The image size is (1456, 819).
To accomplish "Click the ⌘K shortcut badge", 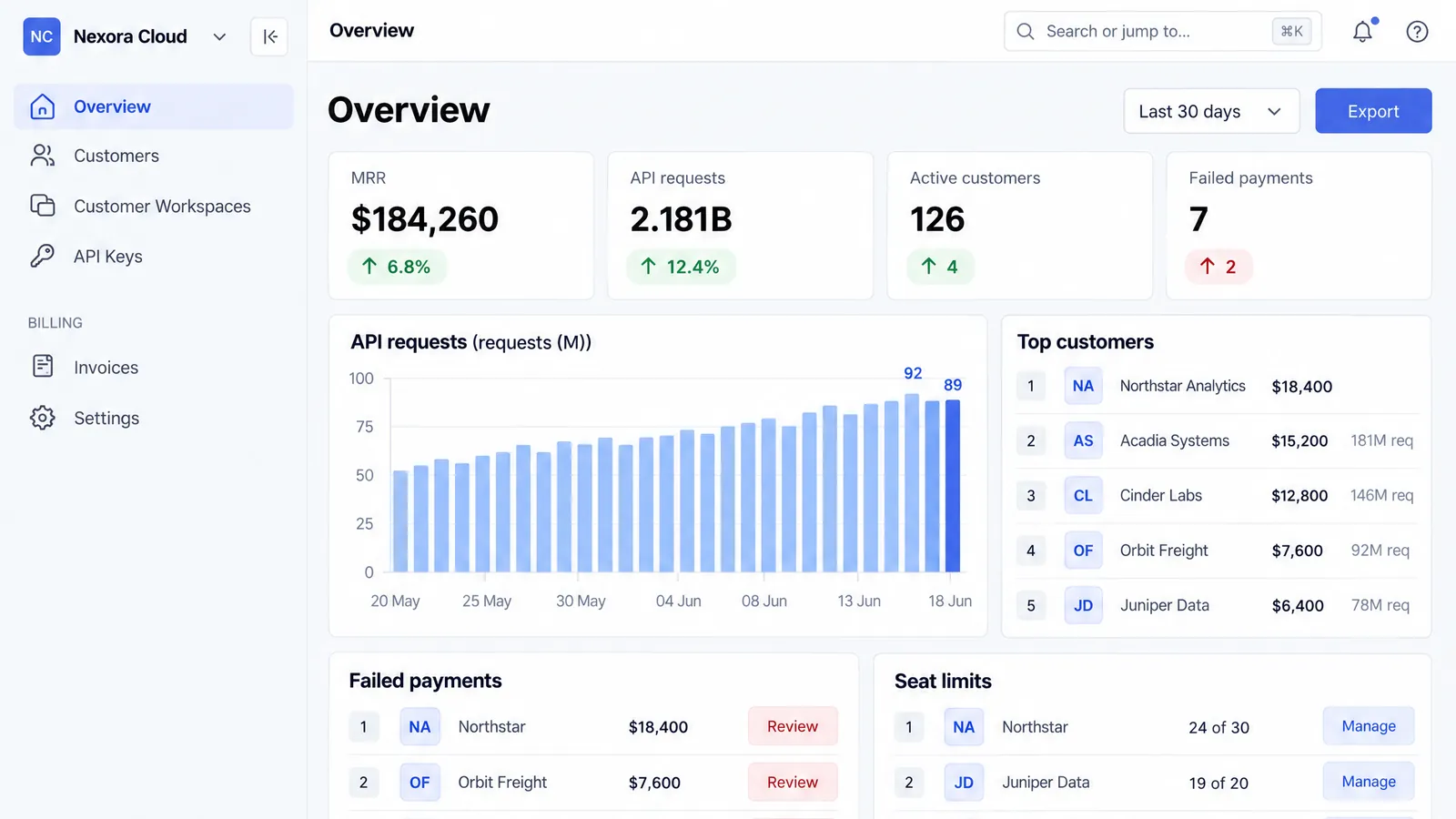I will click(1292, 31).
